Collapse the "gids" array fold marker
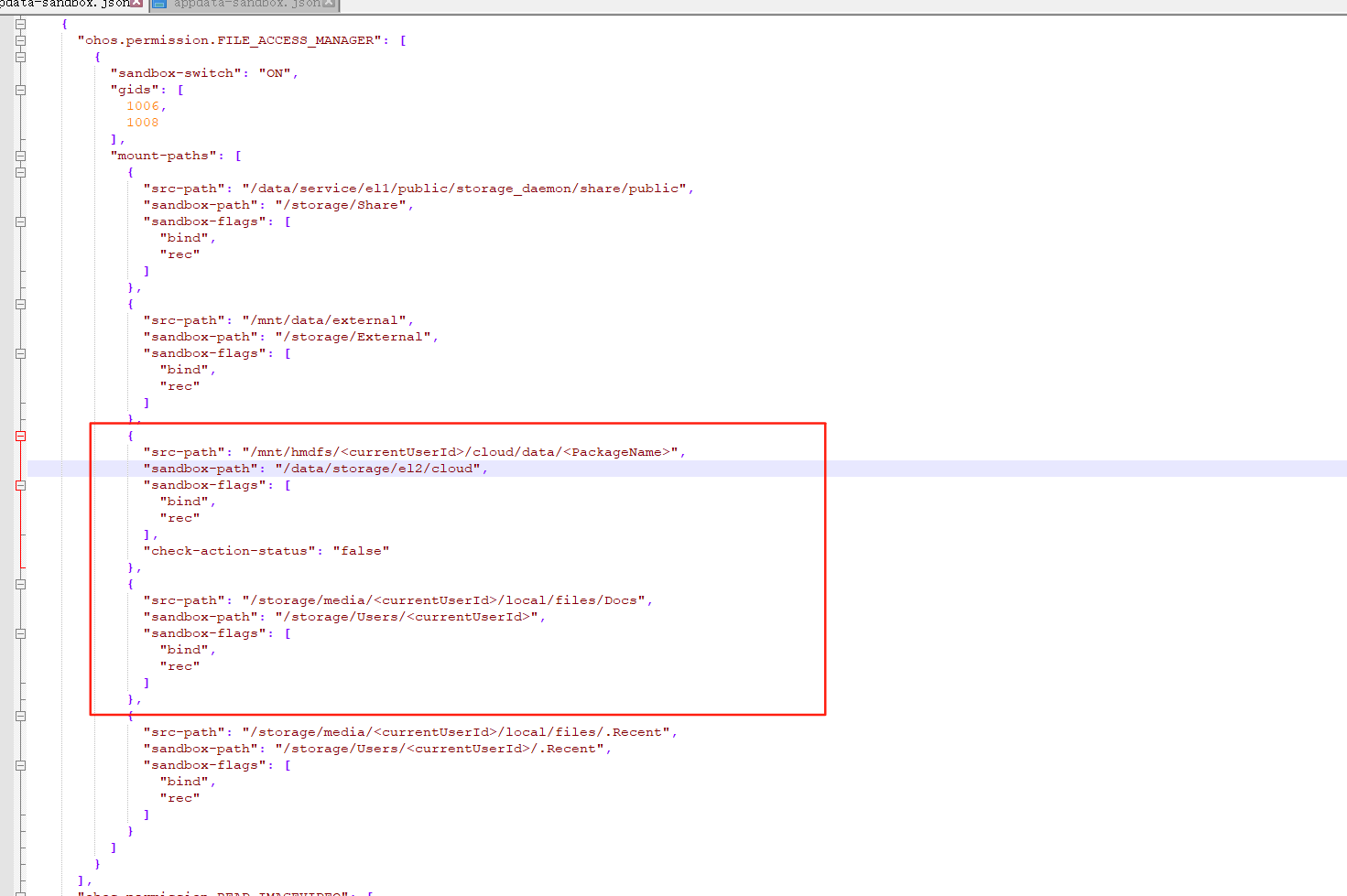This screenshot has width=1347, height=896. (20, 90)
